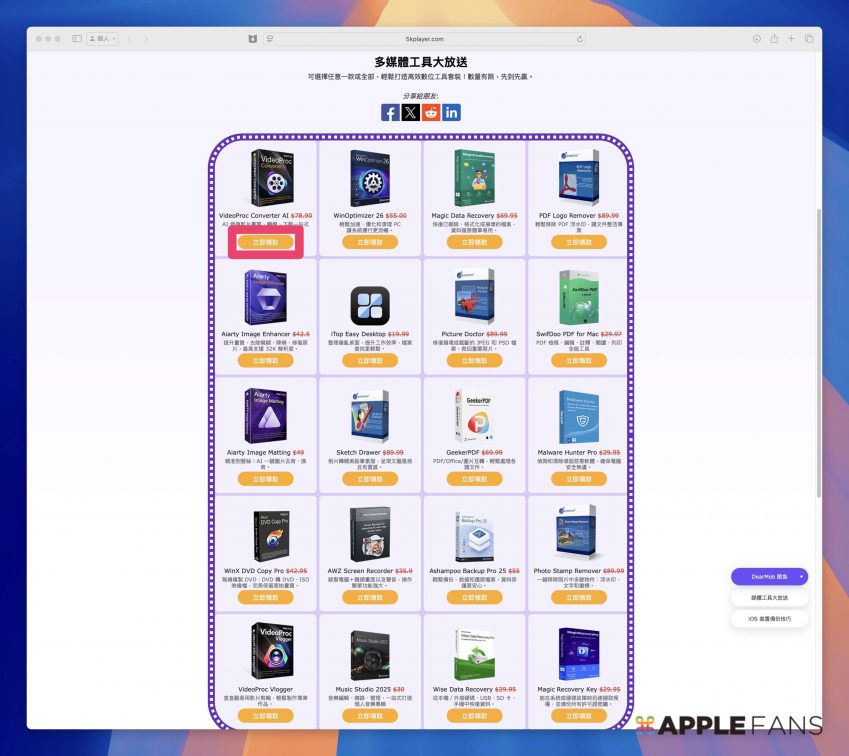This screenshot has width=849, height=756.
Task: Click 立即領取 under WinOptimizer 26
Action: (x=369, y=242)
